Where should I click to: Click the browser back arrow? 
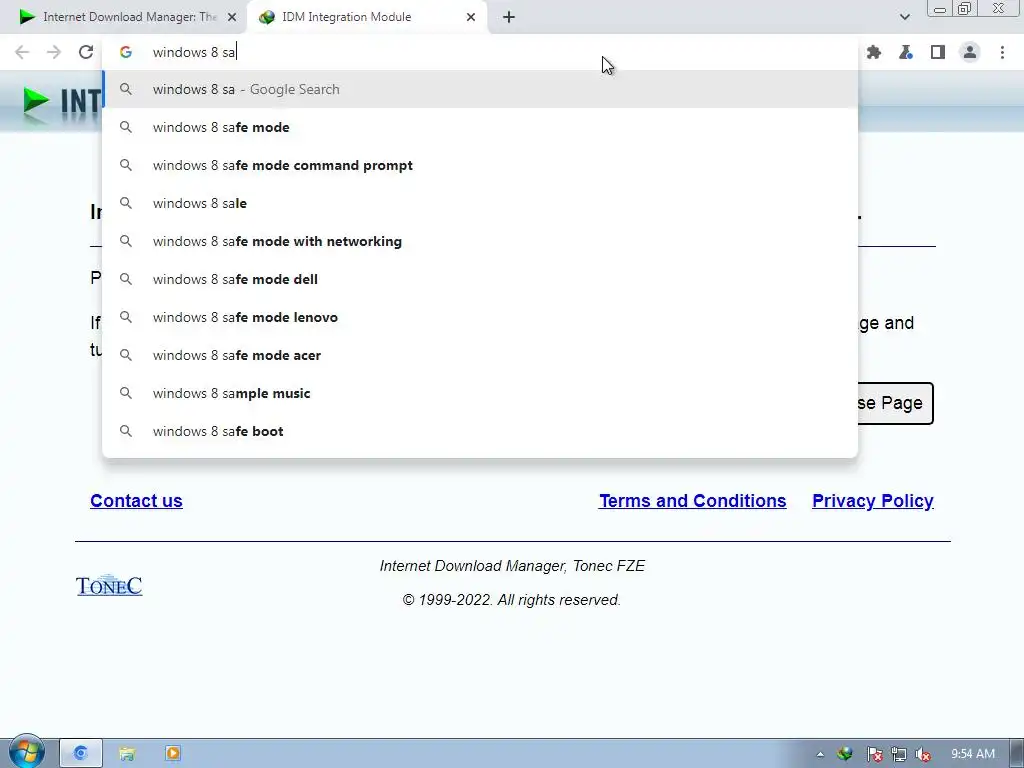click(x=22, y=52)
